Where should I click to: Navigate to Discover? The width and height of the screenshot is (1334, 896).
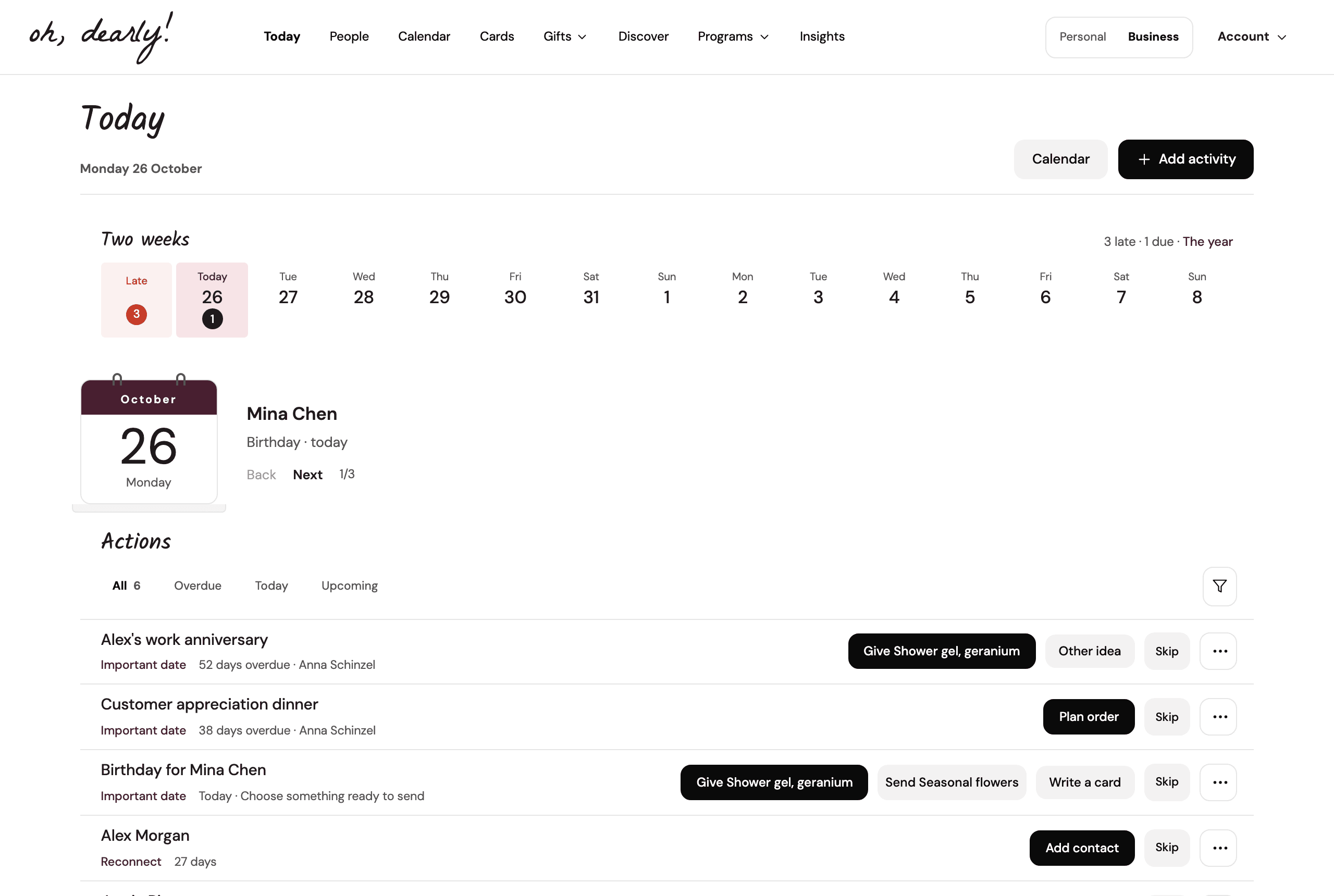coord(643,36)
